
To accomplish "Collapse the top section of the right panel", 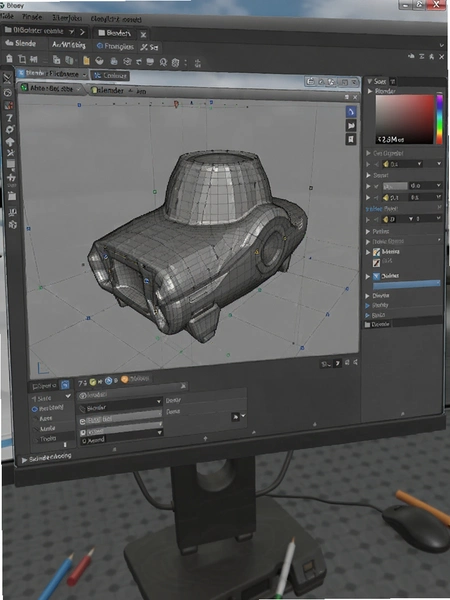I will click(x=370, y=81).
